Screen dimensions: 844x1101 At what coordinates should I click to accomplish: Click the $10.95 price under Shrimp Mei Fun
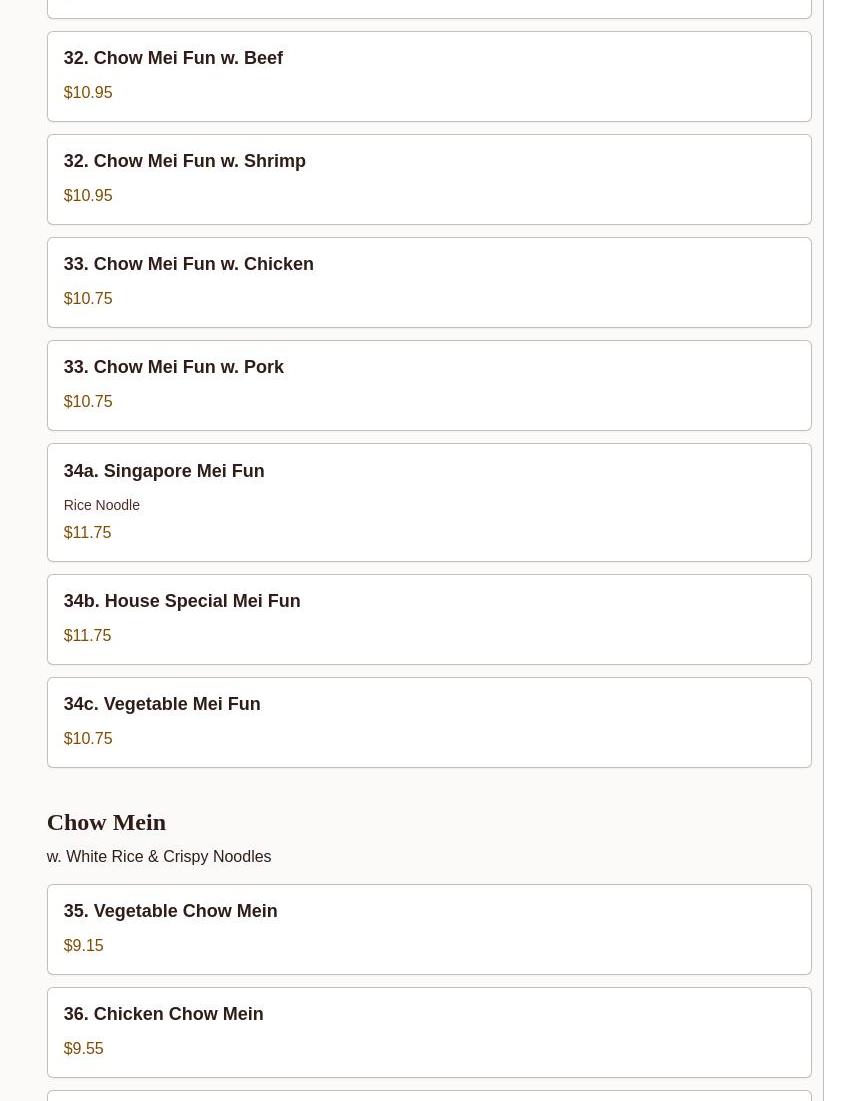point(88,195)
